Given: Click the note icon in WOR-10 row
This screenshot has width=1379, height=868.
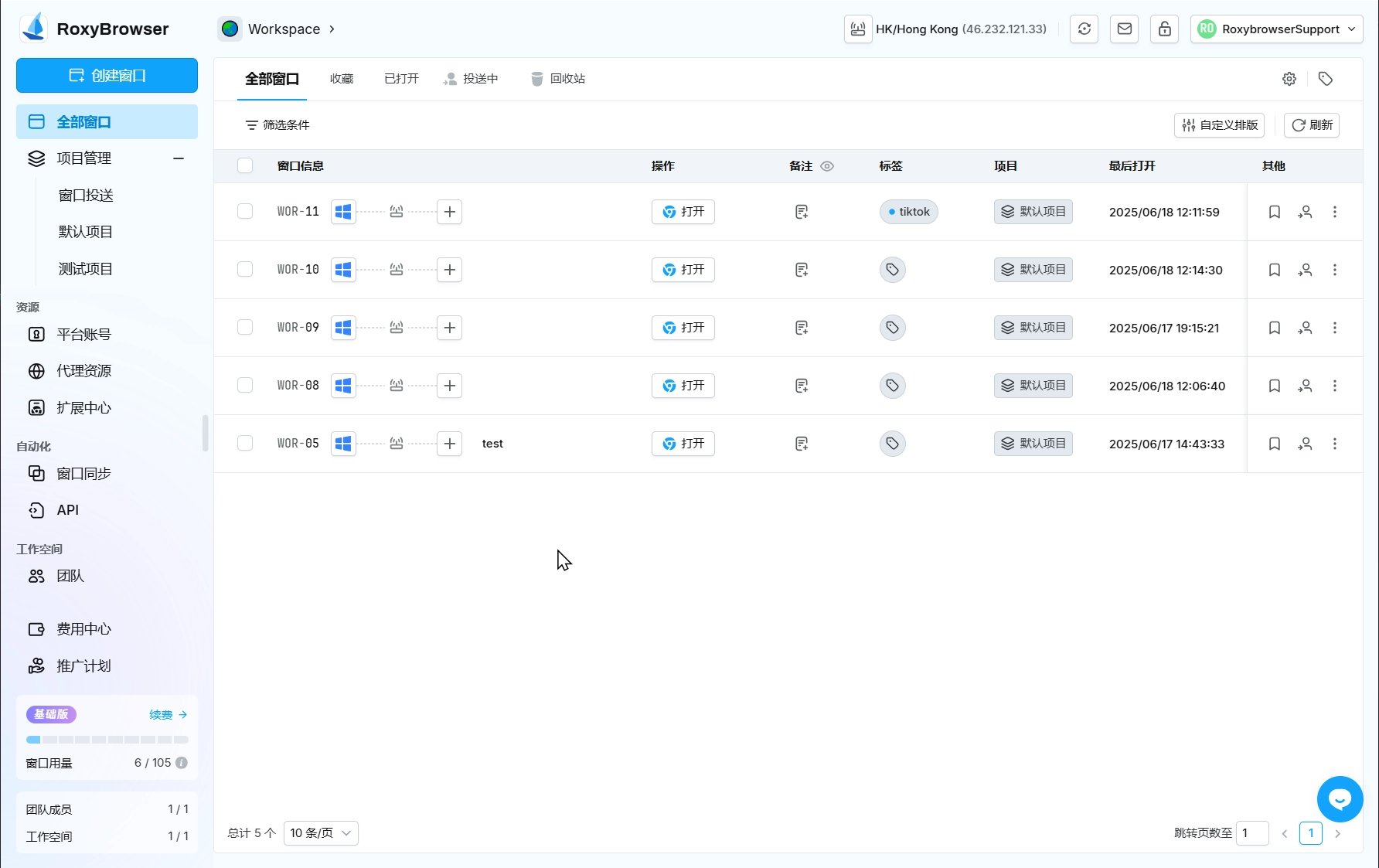Looking at the screenshot, I should (x=802, y=270).
